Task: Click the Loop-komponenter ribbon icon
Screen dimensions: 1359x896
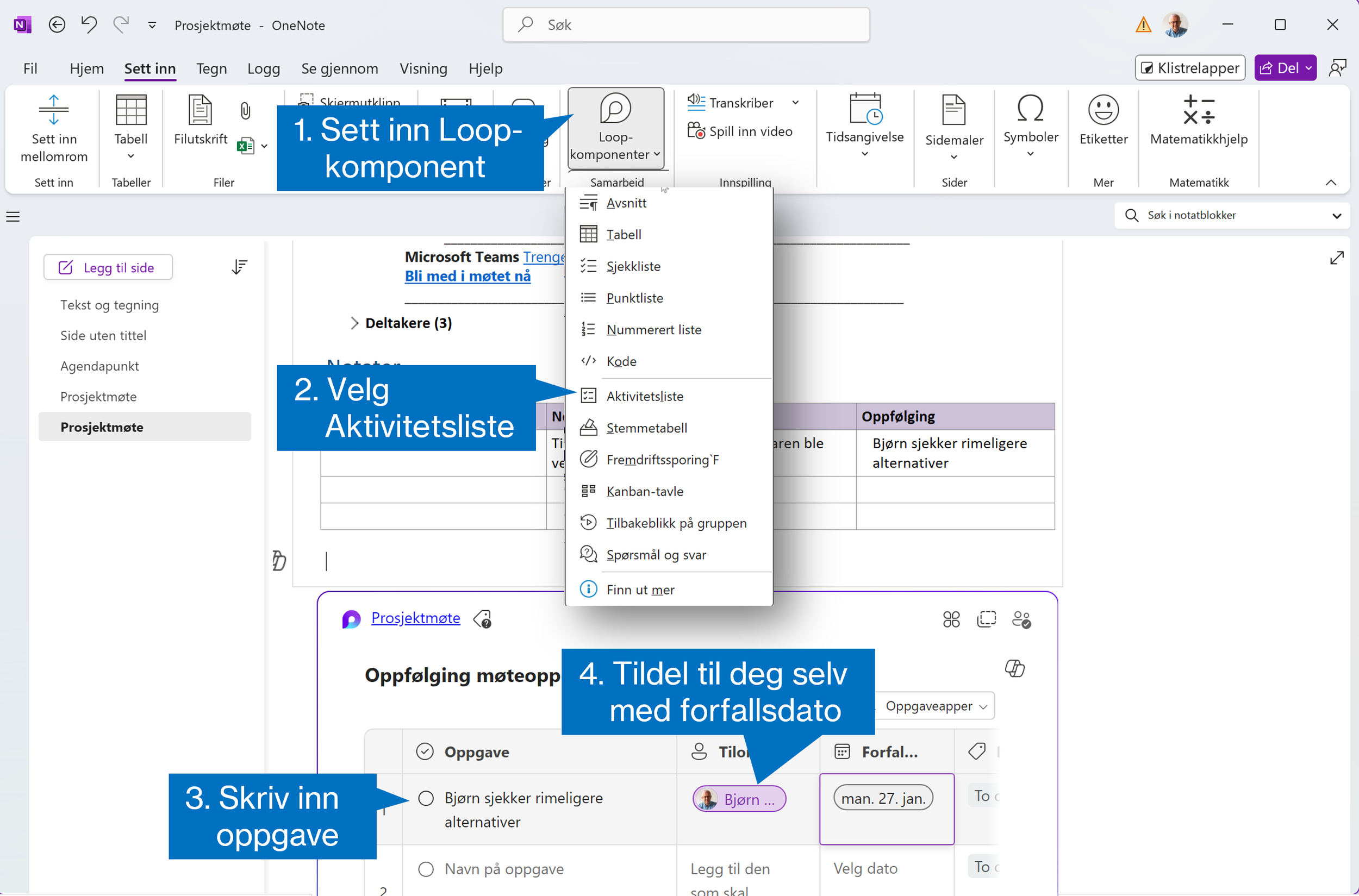Action: (615, 109)
